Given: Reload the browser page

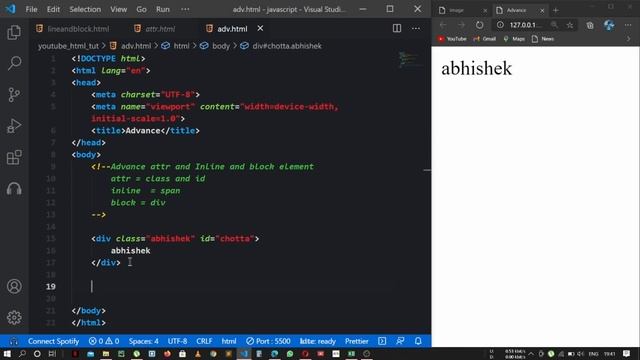Looking at the screenshot, I should (479, 25).
